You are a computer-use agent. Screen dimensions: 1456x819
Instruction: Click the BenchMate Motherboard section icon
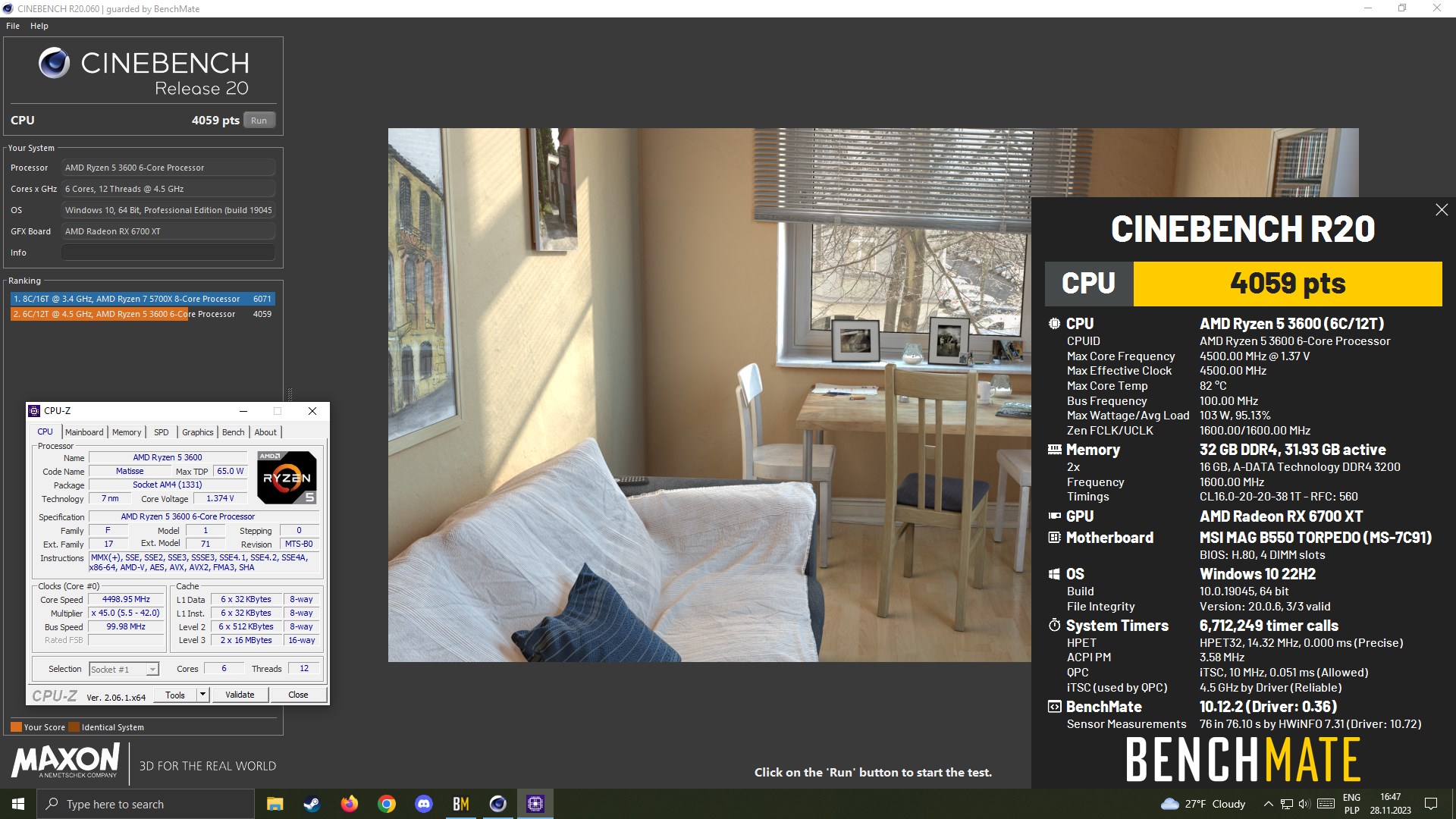point(1054,538)
